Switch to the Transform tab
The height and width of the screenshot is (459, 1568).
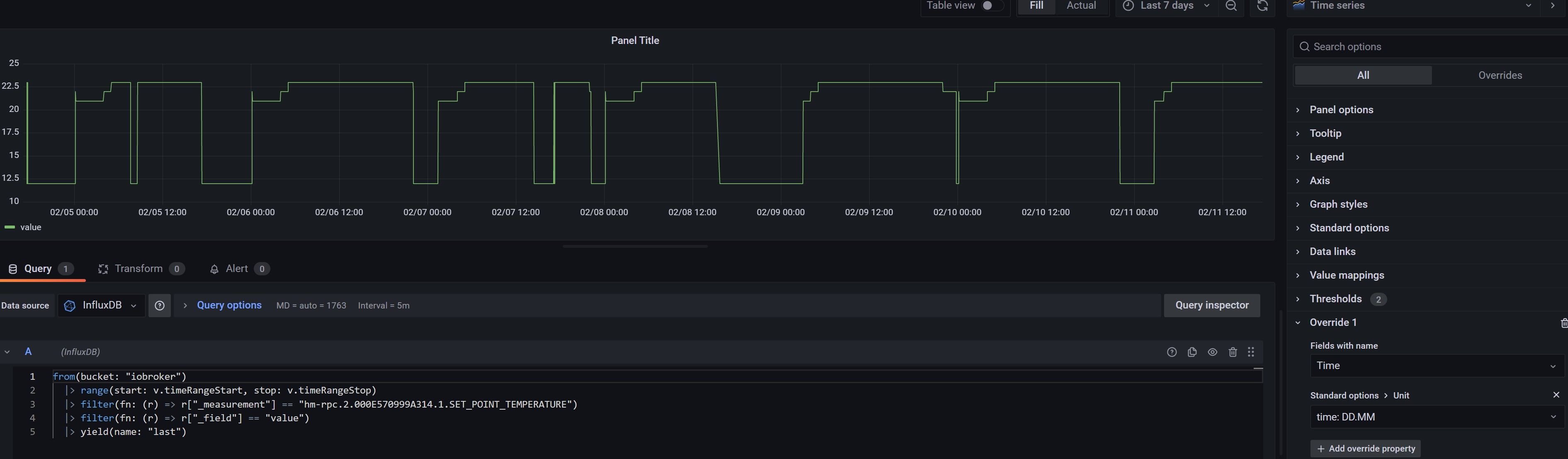[x=139, y=269]
